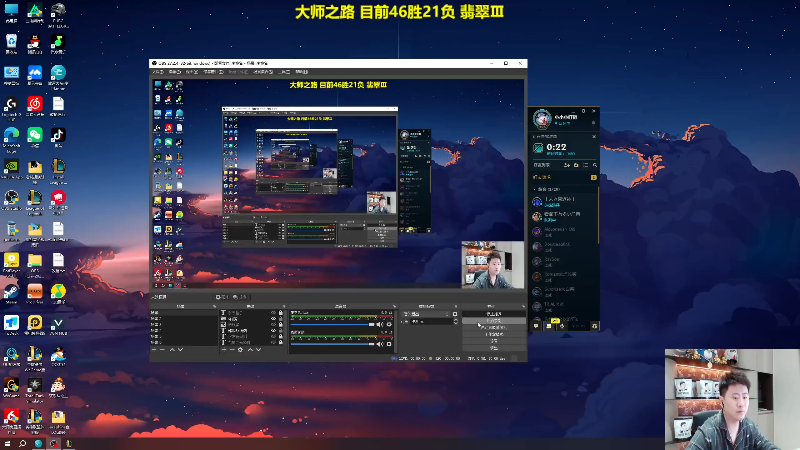The height and width of the screenshot is (450, 800).
Task: Click the 0:22 queue timer in League client
Action: pos(556,147)
